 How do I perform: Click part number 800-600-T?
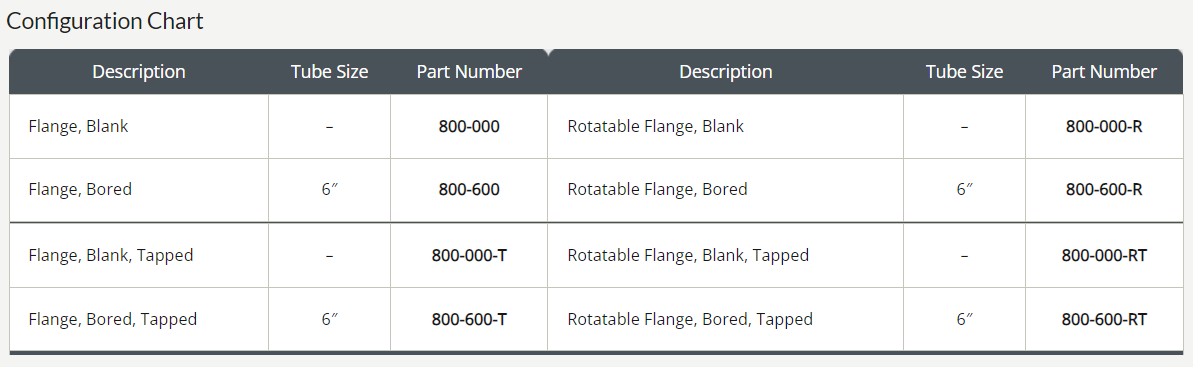coord(469,319)
